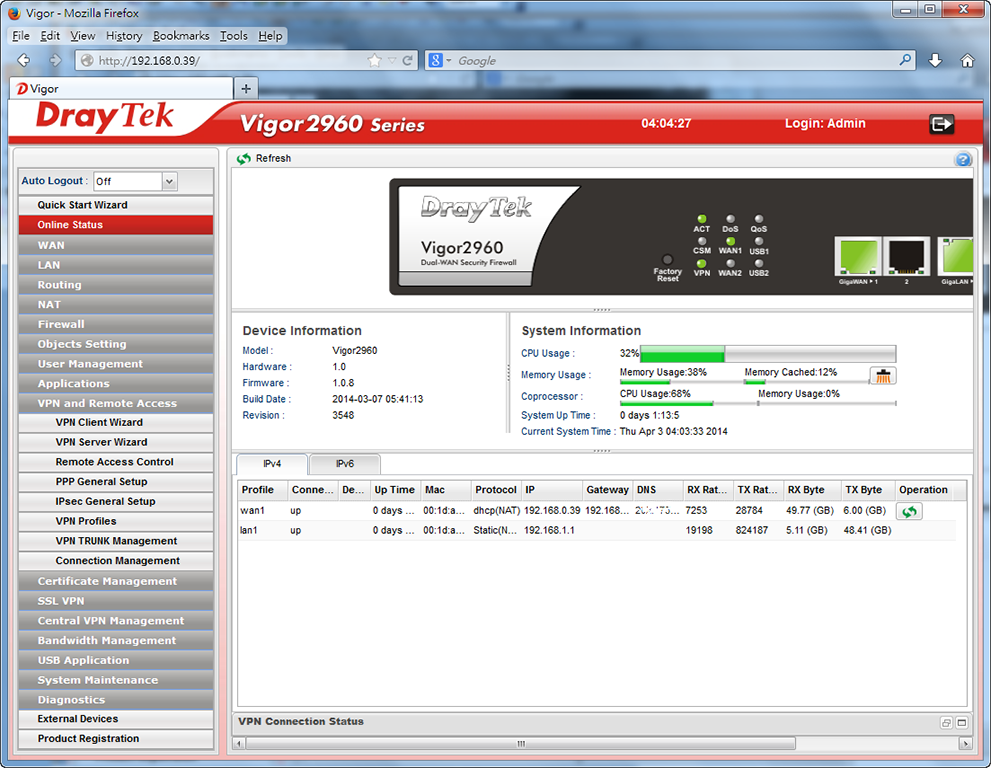Open the search engine selector dropdown

[x=449, y=61]
